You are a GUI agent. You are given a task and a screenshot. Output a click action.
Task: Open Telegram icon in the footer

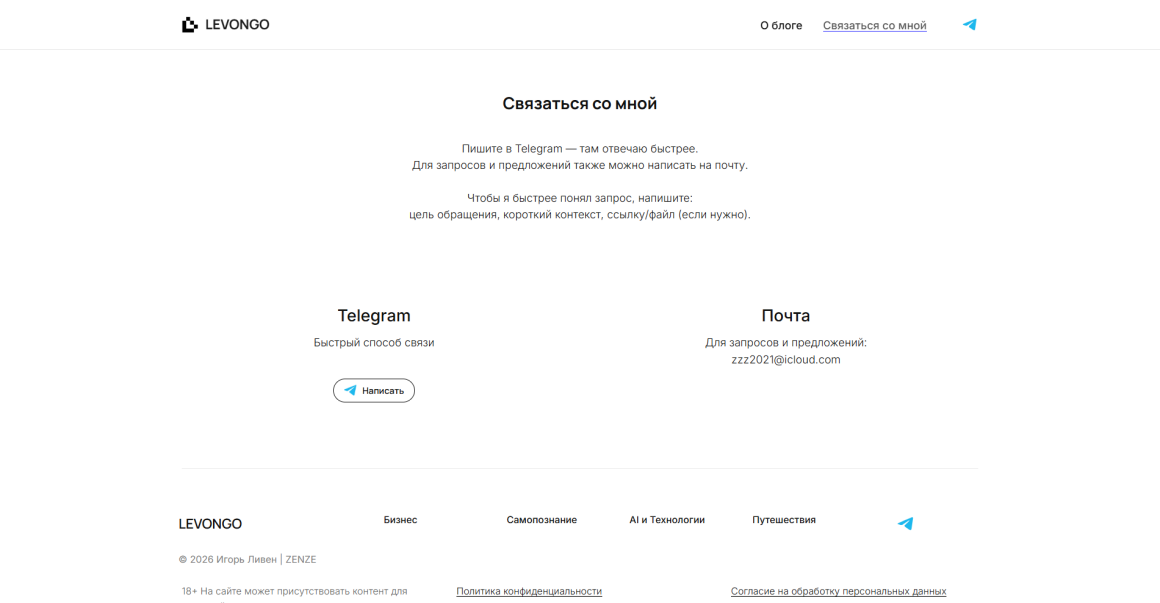click(x=905, y=523)
